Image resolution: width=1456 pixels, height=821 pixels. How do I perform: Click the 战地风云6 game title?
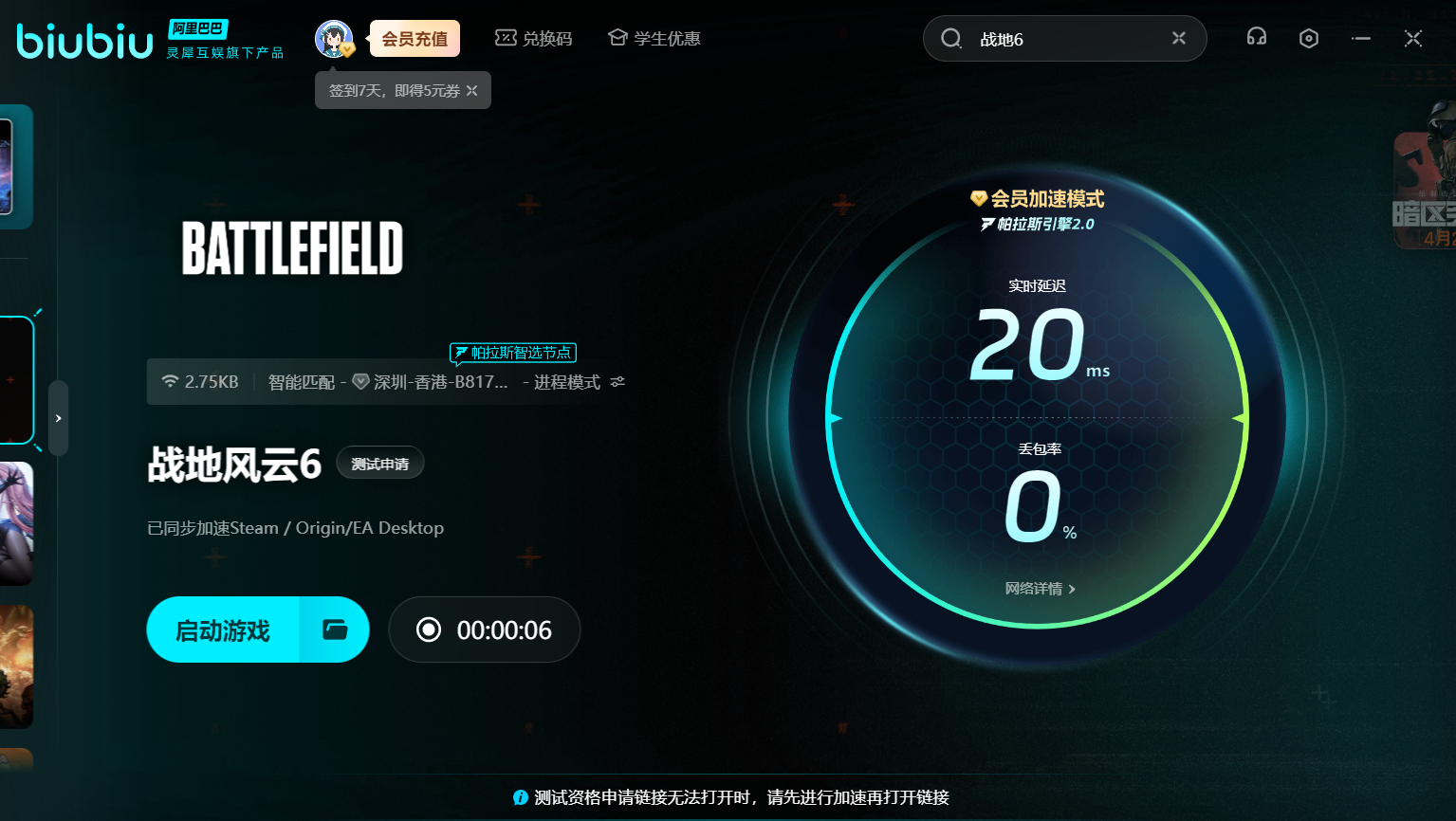click(234, 465)
